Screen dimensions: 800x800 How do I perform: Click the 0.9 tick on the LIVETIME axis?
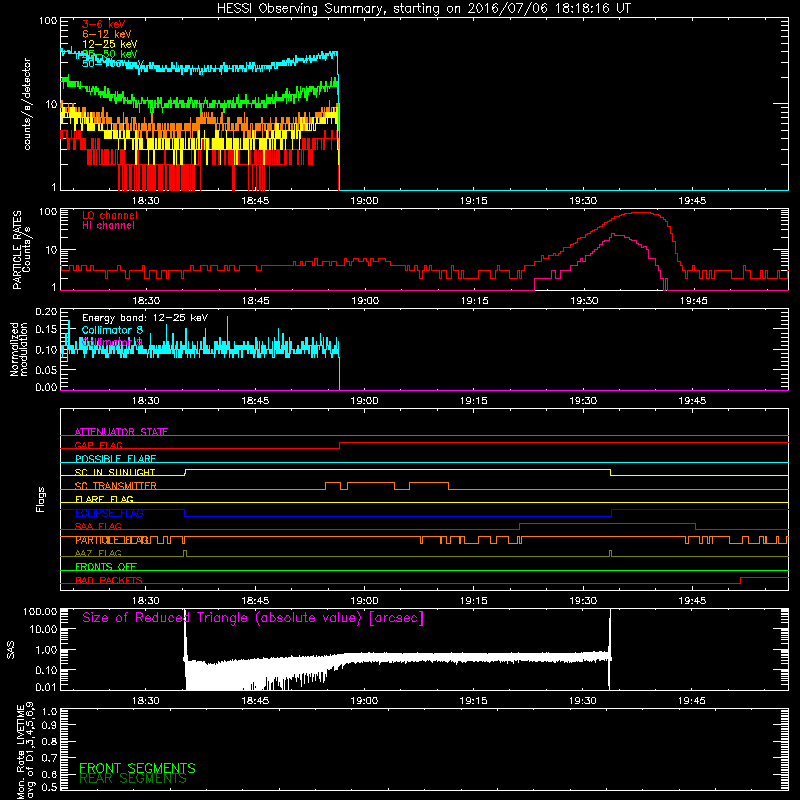coord(50,725)
